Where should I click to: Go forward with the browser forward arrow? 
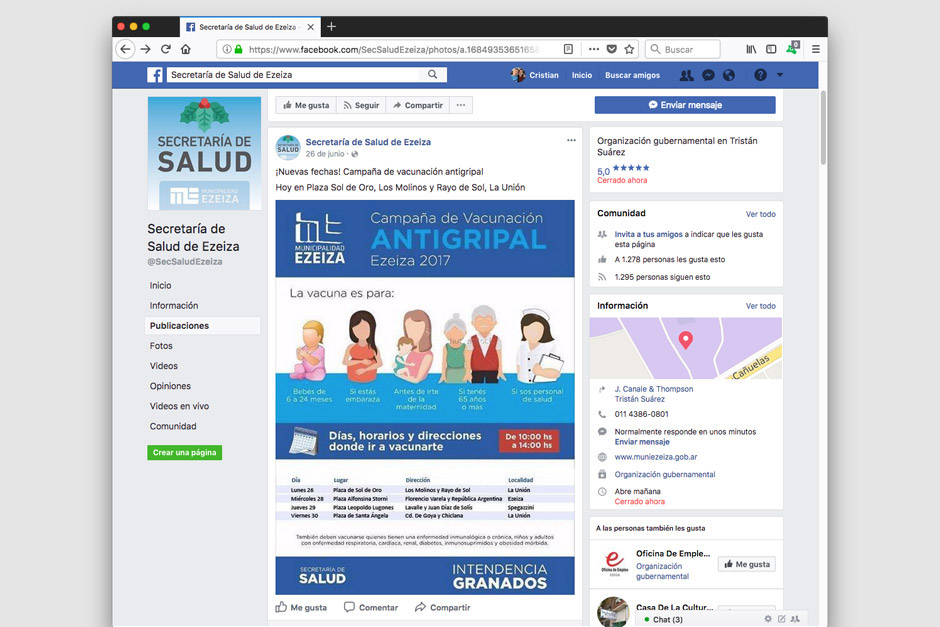coord(146,49)
